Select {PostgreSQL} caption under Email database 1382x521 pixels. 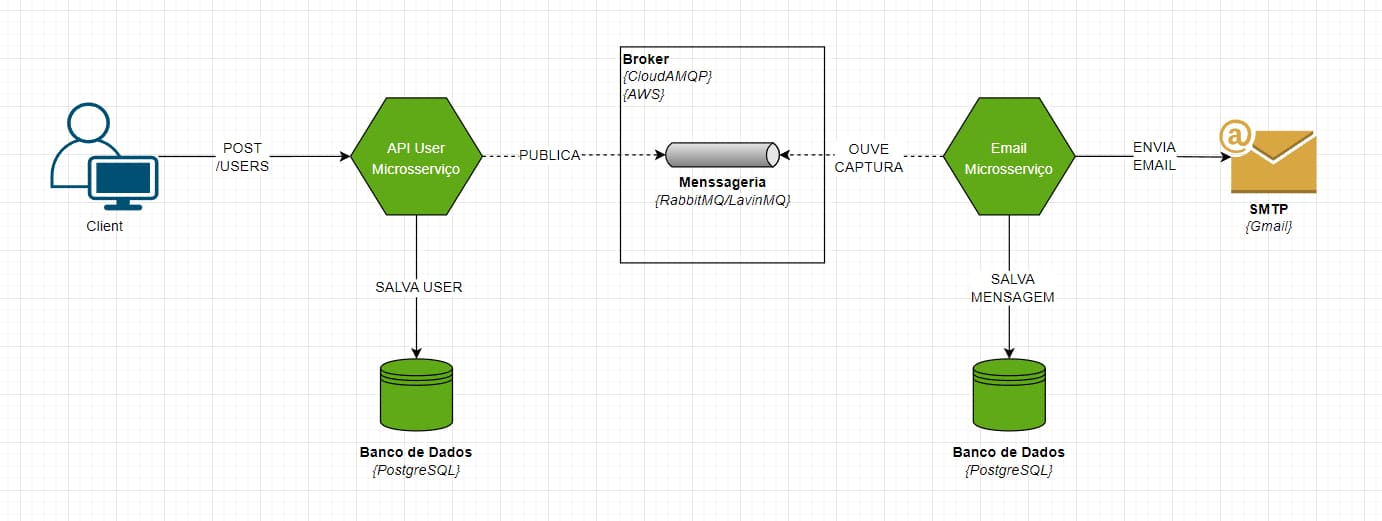tap(1009, 470)
